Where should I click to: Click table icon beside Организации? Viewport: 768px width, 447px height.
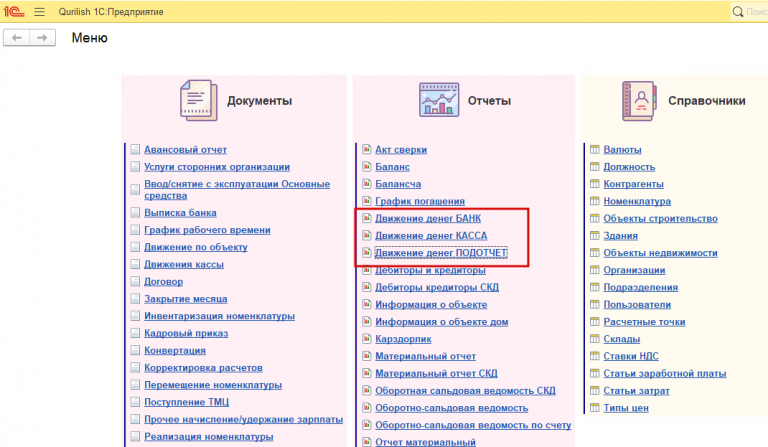(x=595, y=270)
